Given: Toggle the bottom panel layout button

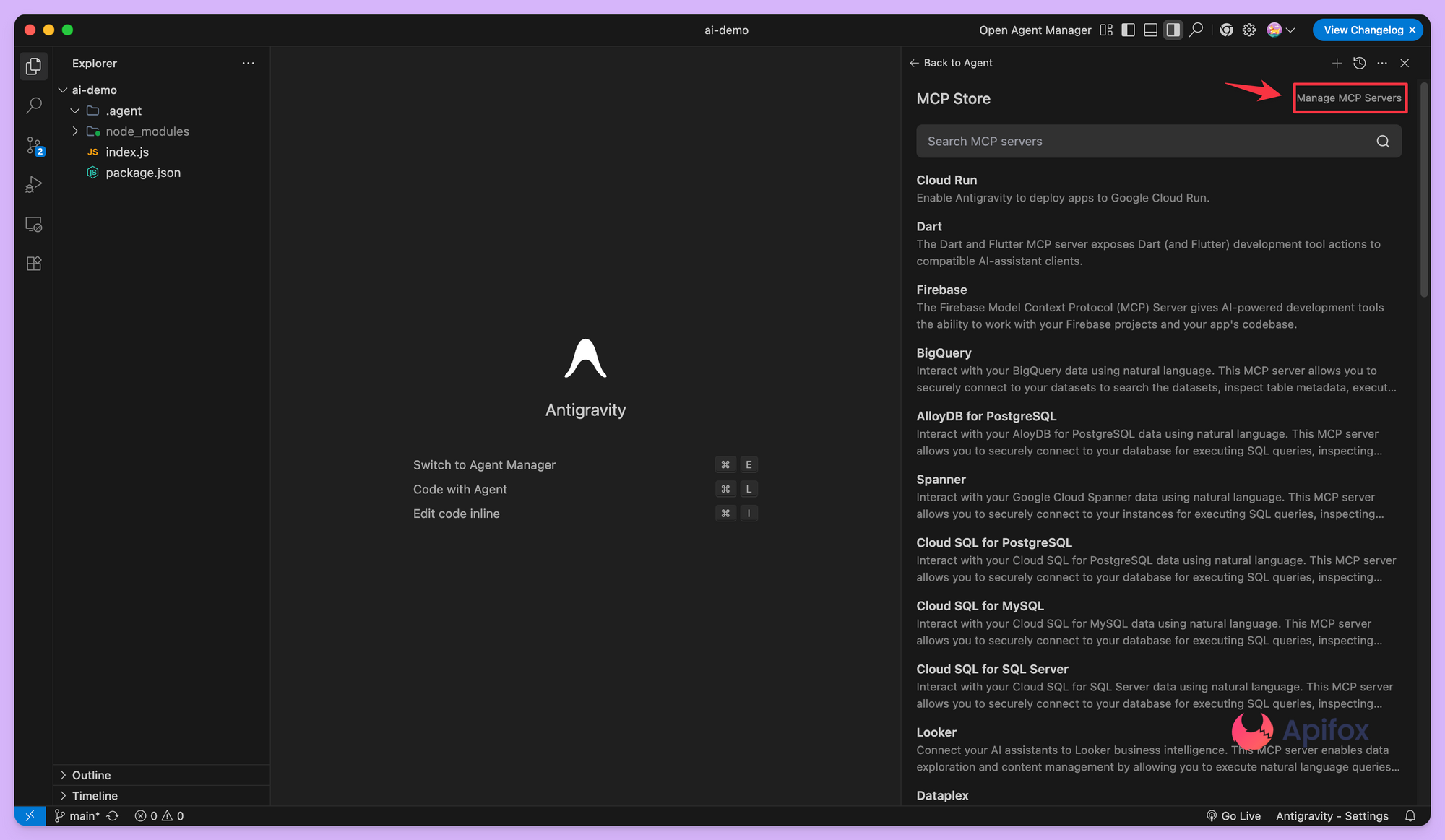Looking at the screenshot, I should [x=1150, y=30].
